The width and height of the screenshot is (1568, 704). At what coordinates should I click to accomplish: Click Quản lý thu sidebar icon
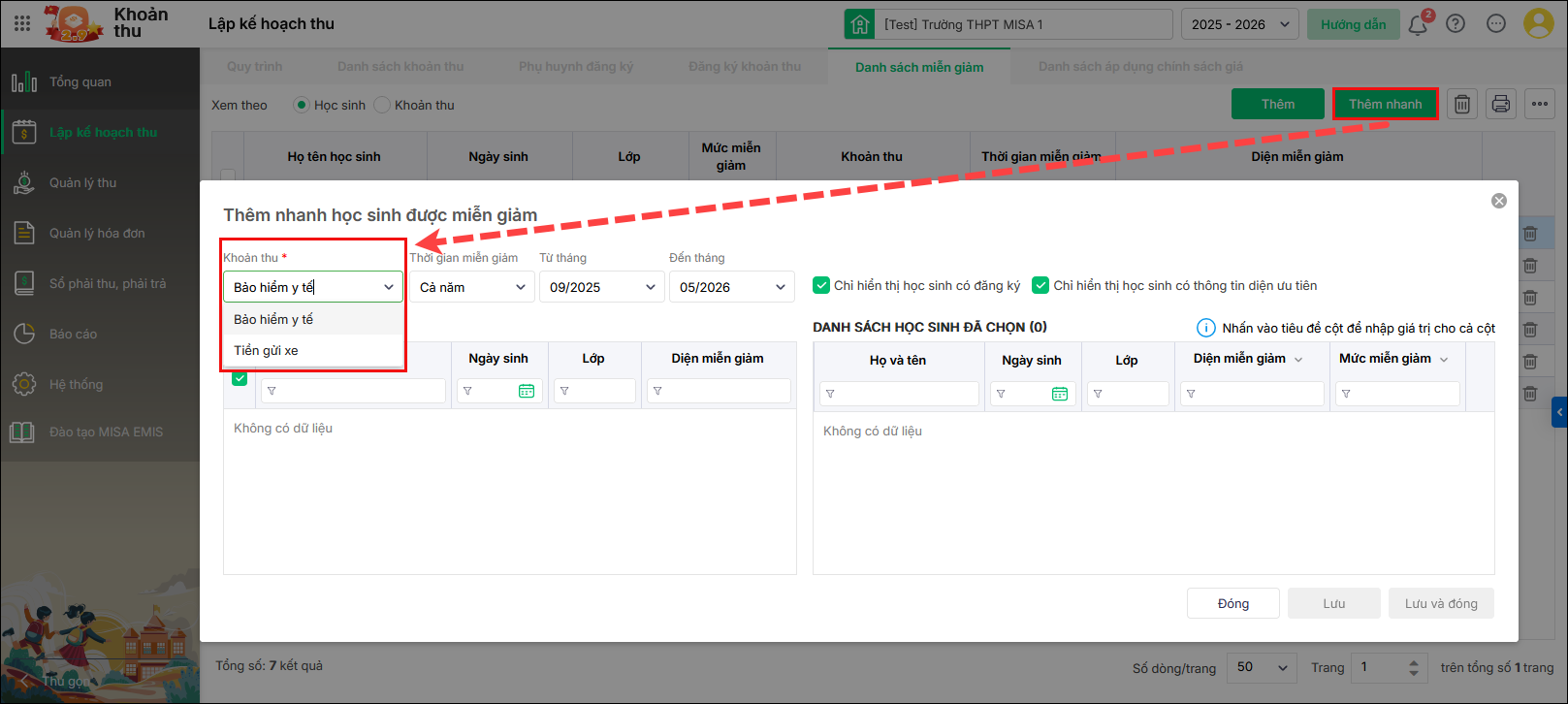click(24, 182)
